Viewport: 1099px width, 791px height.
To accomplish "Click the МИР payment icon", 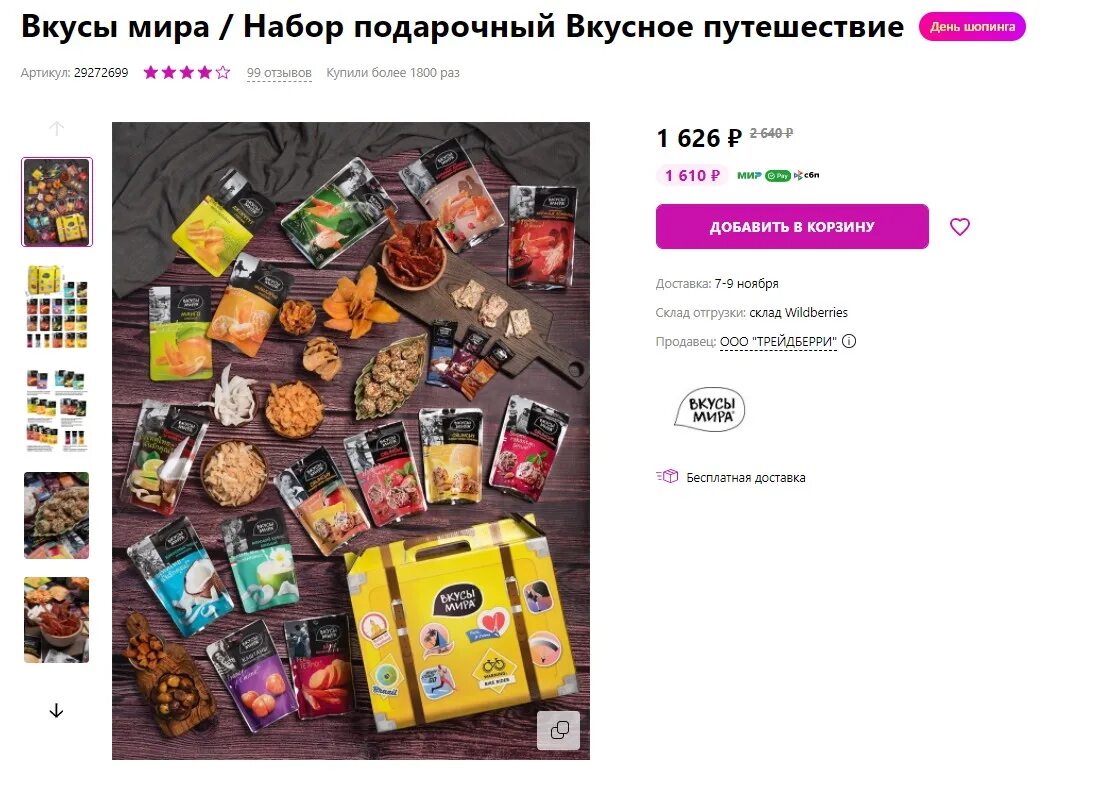I will point(749,176).
